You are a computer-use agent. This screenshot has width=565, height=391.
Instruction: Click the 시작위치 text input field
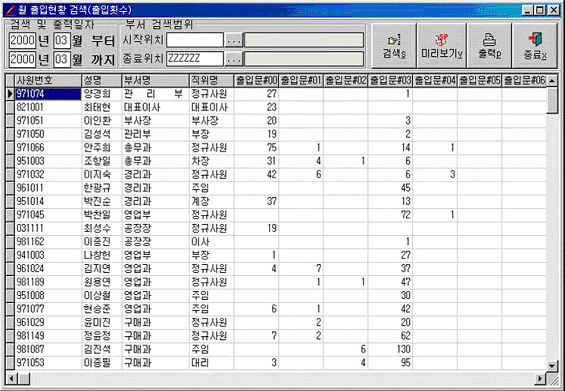coord(195,40)
